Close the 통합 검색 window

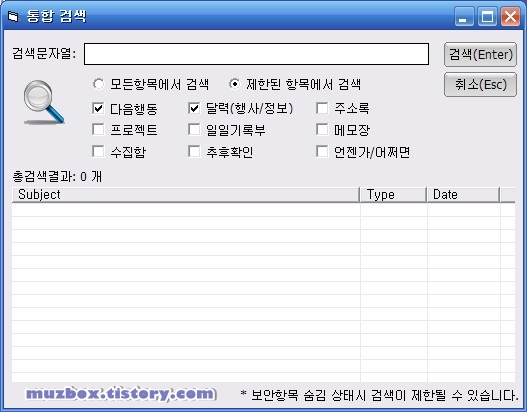click(x=510, y=16)
